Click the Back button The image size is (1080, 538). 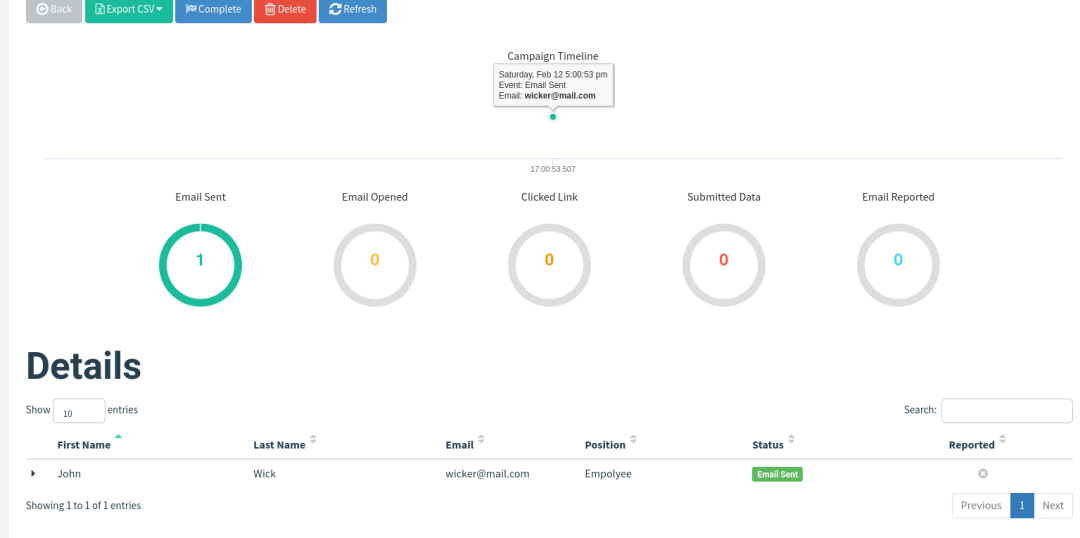tap(54, 10)
